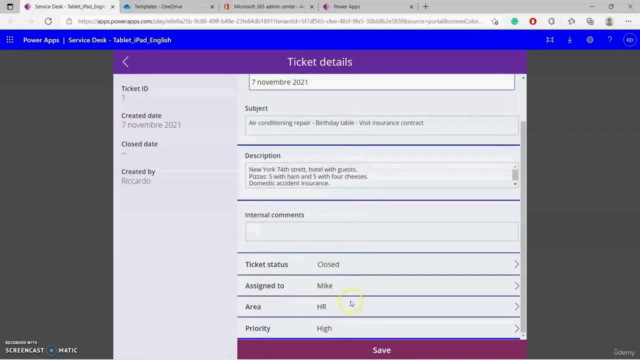Viewport: 640px width, 360px height.
Task: Go back using the Ticket details back arrow
Action: click(x=126, y=62)
